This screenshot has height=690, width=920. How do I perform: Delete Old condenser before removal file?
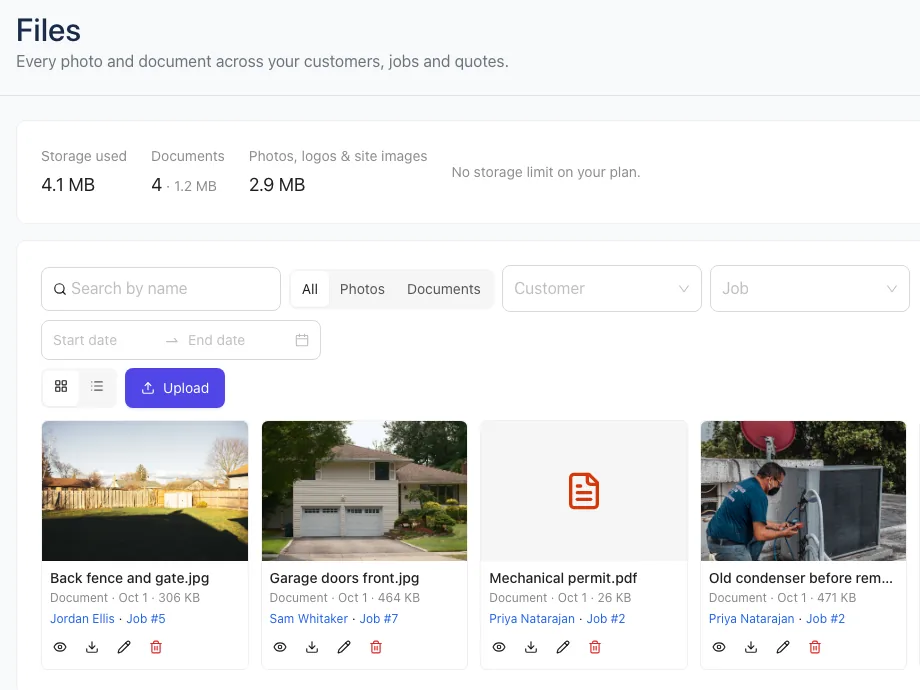815,647
